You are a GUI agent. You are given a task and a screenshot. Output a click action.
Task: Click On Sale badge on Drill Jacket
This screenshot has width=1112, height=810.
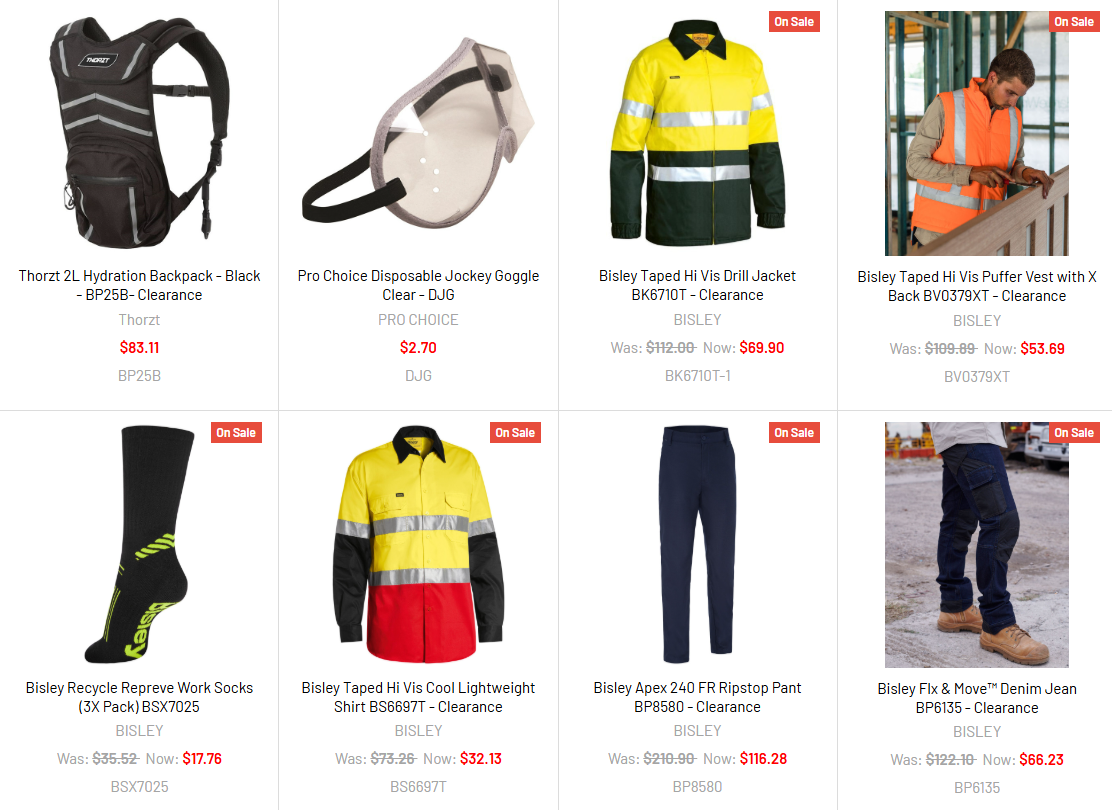[x=794, y=21]
